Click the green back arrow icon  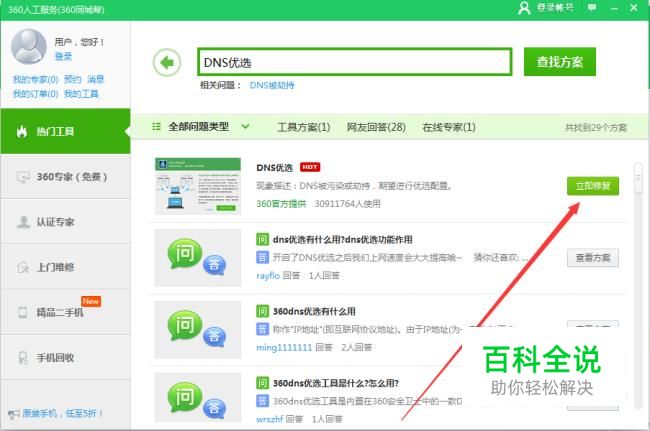tap(167, 63)
